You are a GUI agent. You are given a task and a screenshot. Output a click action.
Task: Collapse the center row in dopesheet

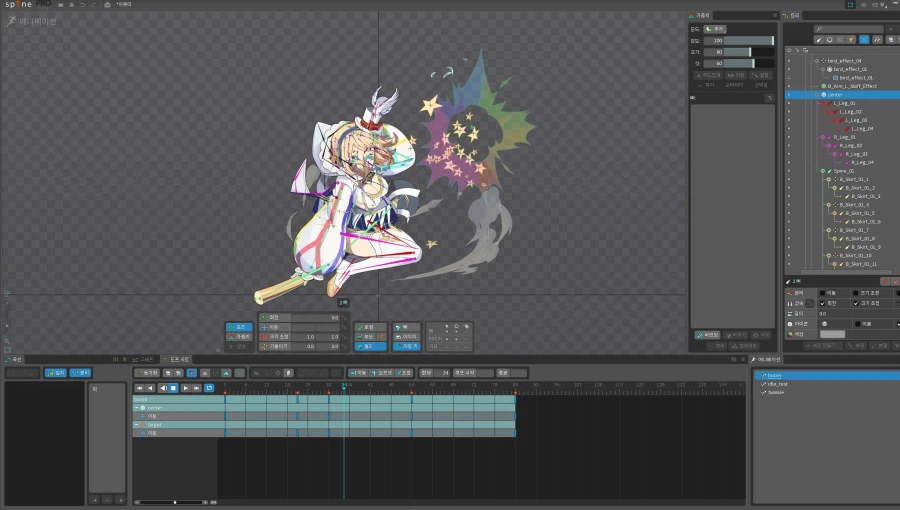pos(137,408)
